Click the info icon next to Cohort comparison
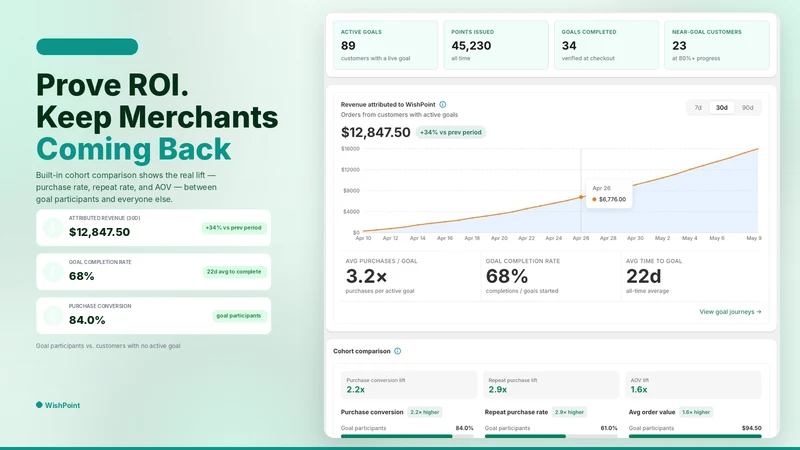 pyautogui.click(x=397, y=351)
